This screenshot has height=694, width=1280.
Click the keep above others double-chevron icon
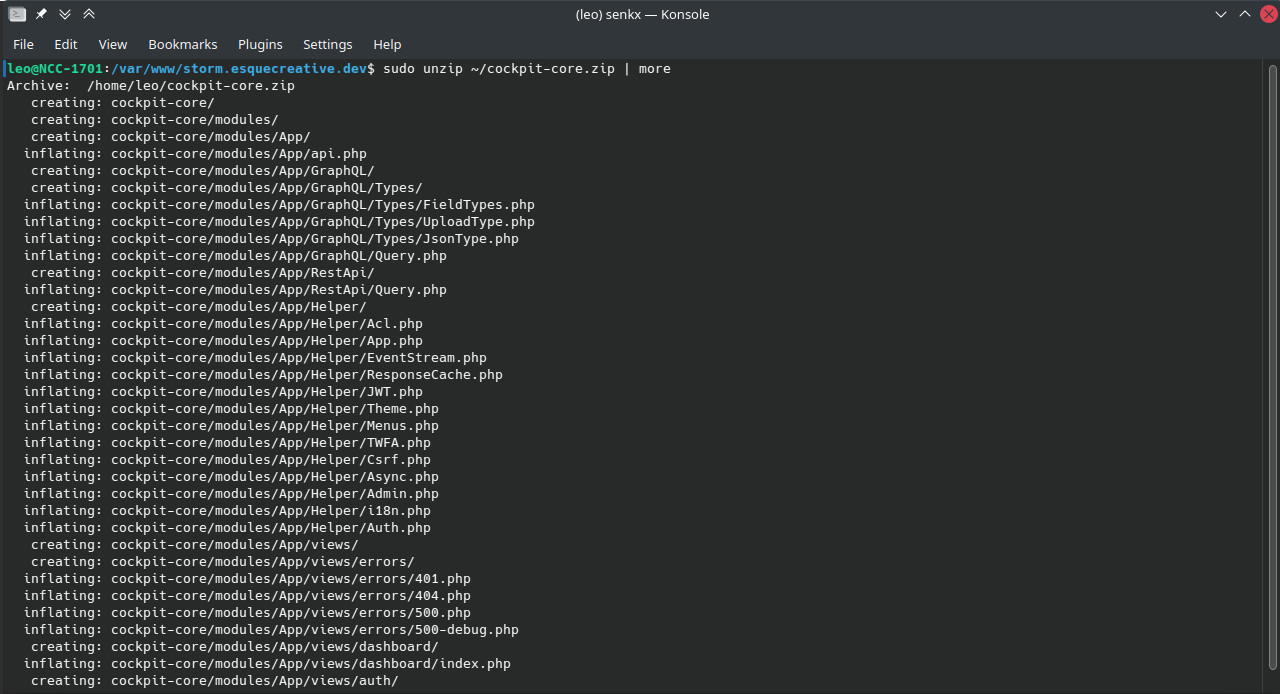[x=89, y=14]
